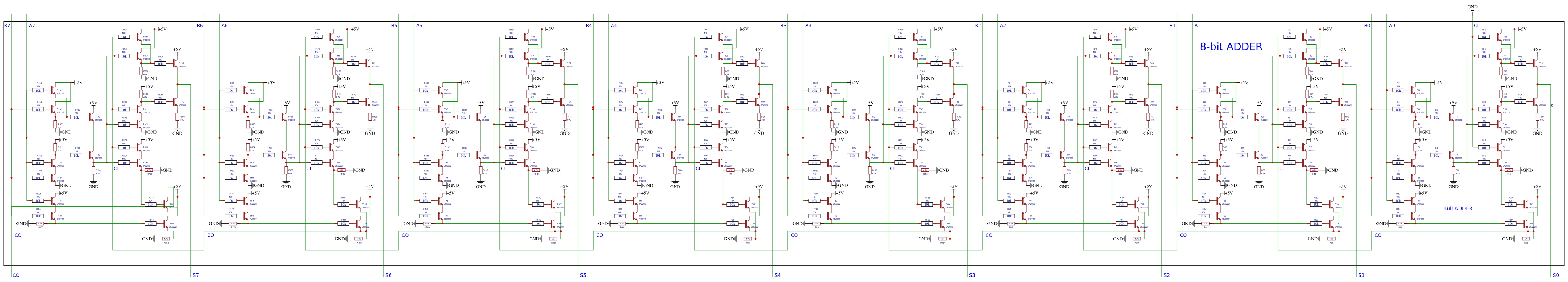Select transistor T5 symbol
The height and width of the screenshot is (282, 1568).
pyautogui.click(x=1413, y=90)
